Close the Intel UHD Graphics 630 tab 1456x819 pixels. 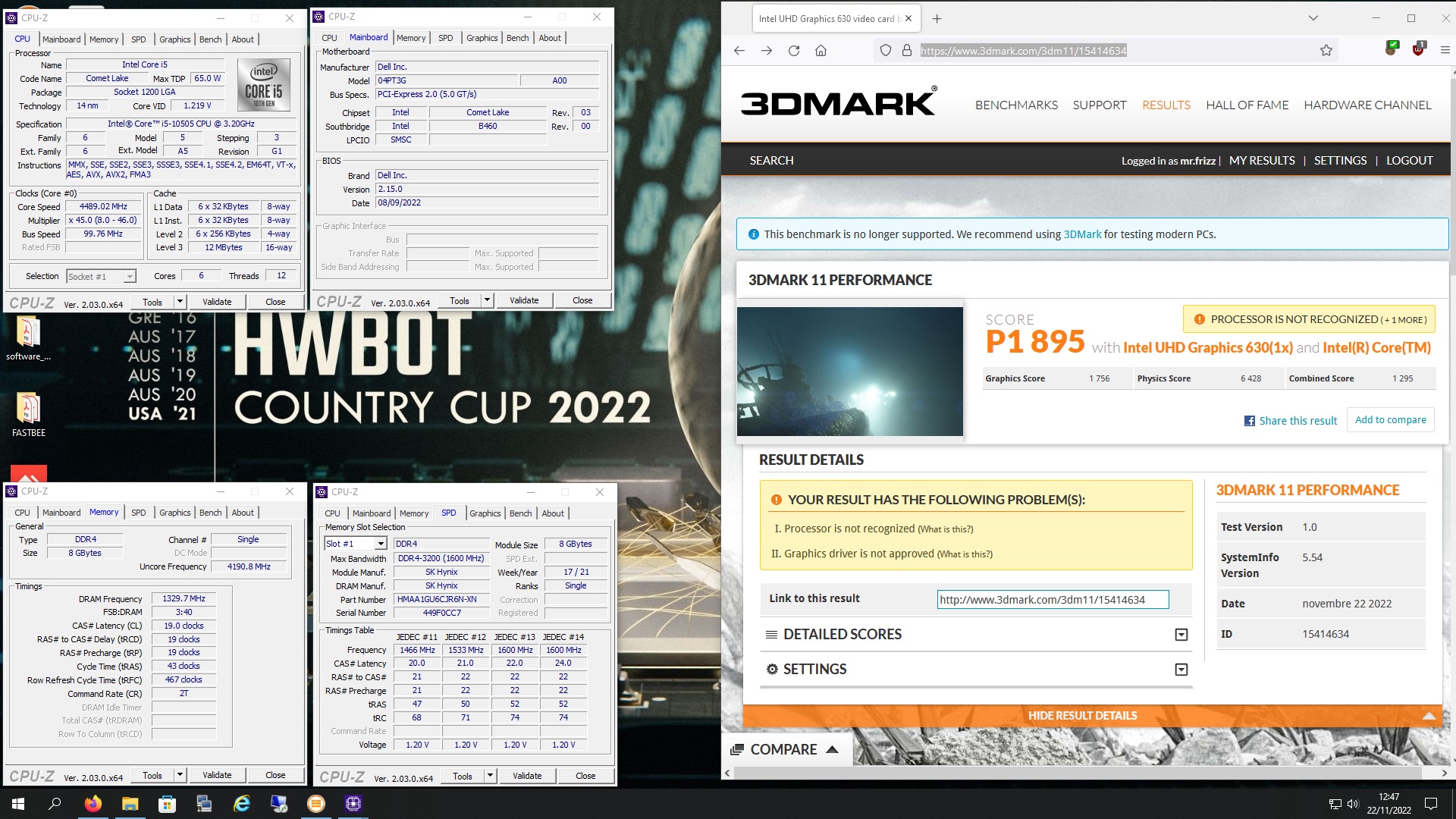908,19
